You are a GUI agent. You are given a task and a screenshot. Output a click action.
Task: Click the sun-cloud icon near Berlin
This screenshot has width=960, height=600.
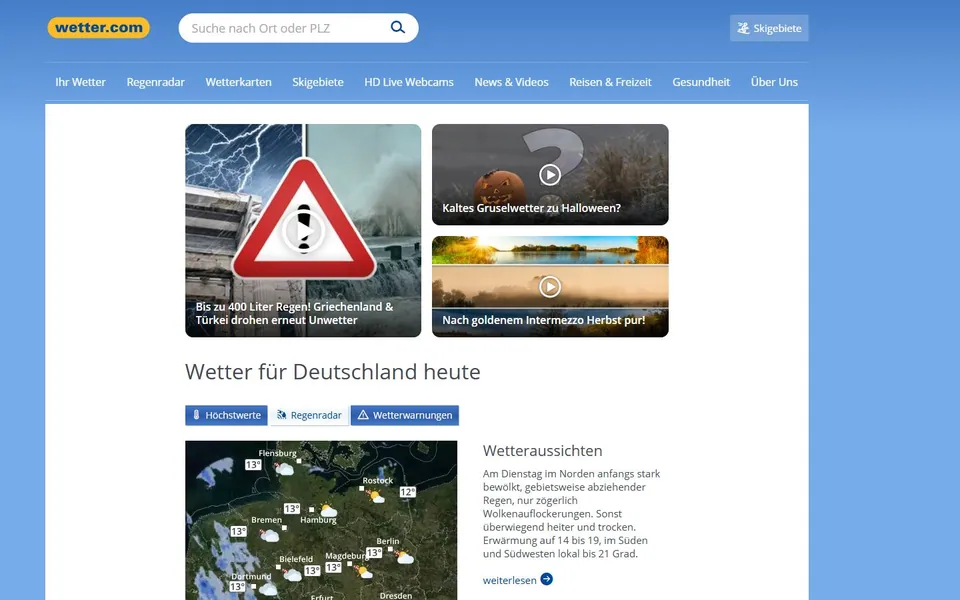tap(404, 557)
